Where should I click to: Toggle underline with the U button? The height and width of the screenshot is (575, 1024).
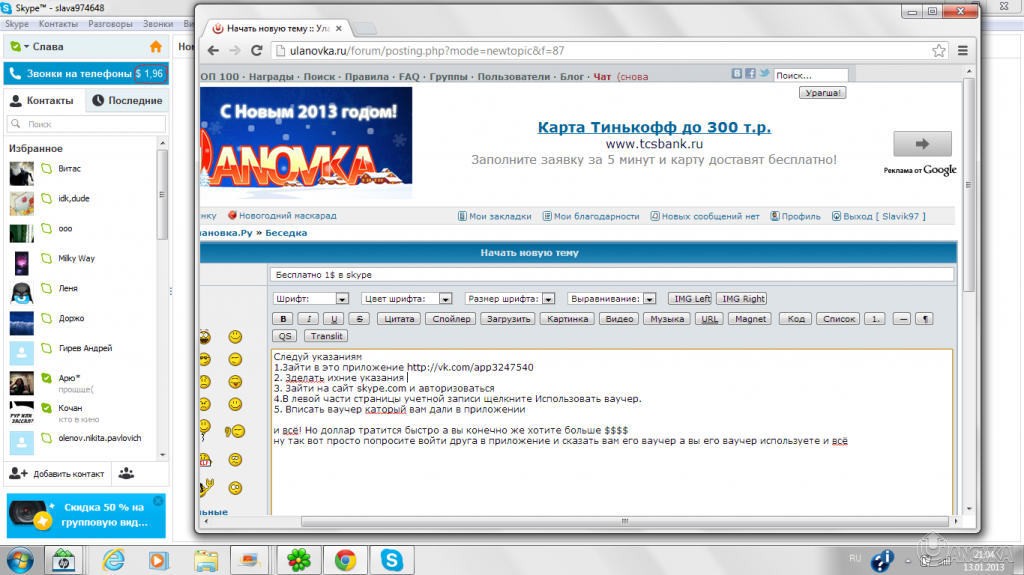pyautogui.click(x=334, y=319)
